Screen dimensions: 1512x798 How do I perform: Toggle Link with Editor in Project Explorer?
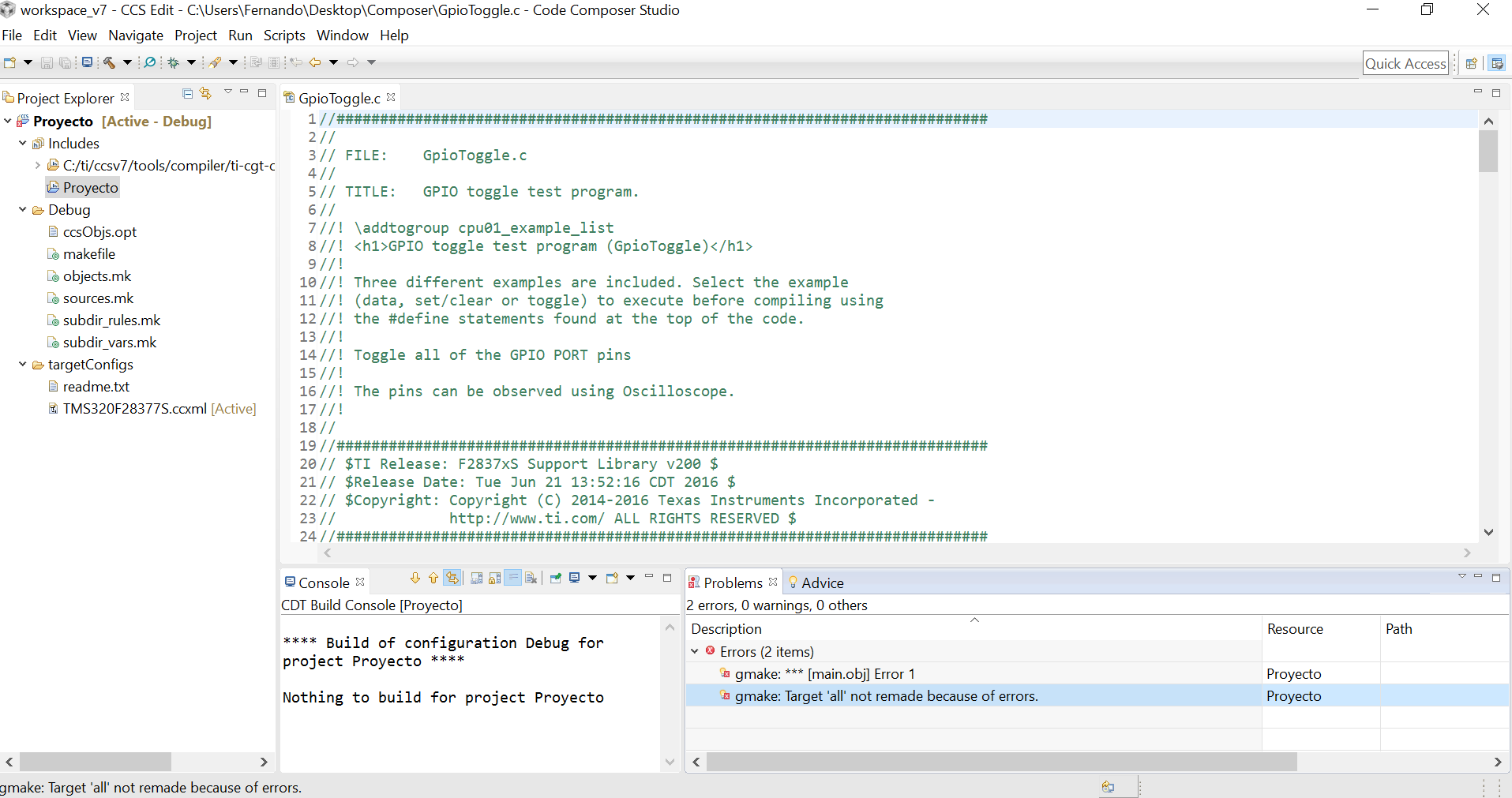point(206,93)
